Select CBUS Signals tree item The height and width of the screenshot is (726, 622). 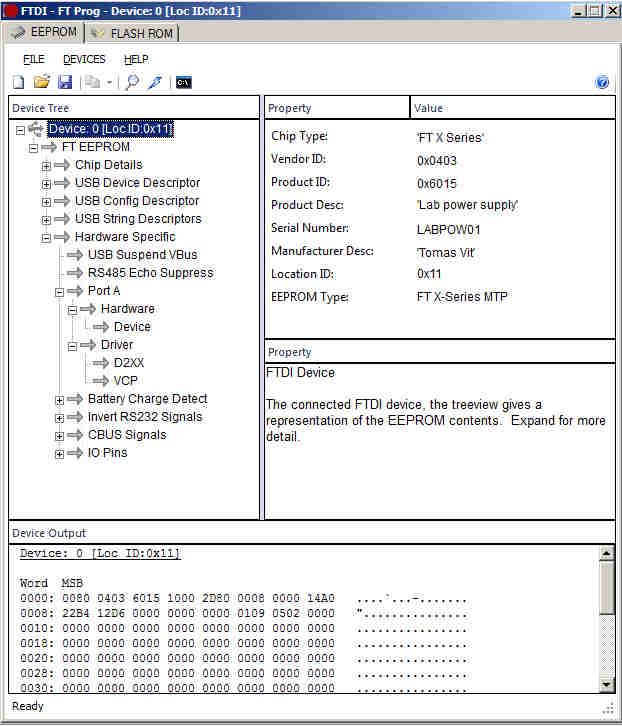[127, 435]
